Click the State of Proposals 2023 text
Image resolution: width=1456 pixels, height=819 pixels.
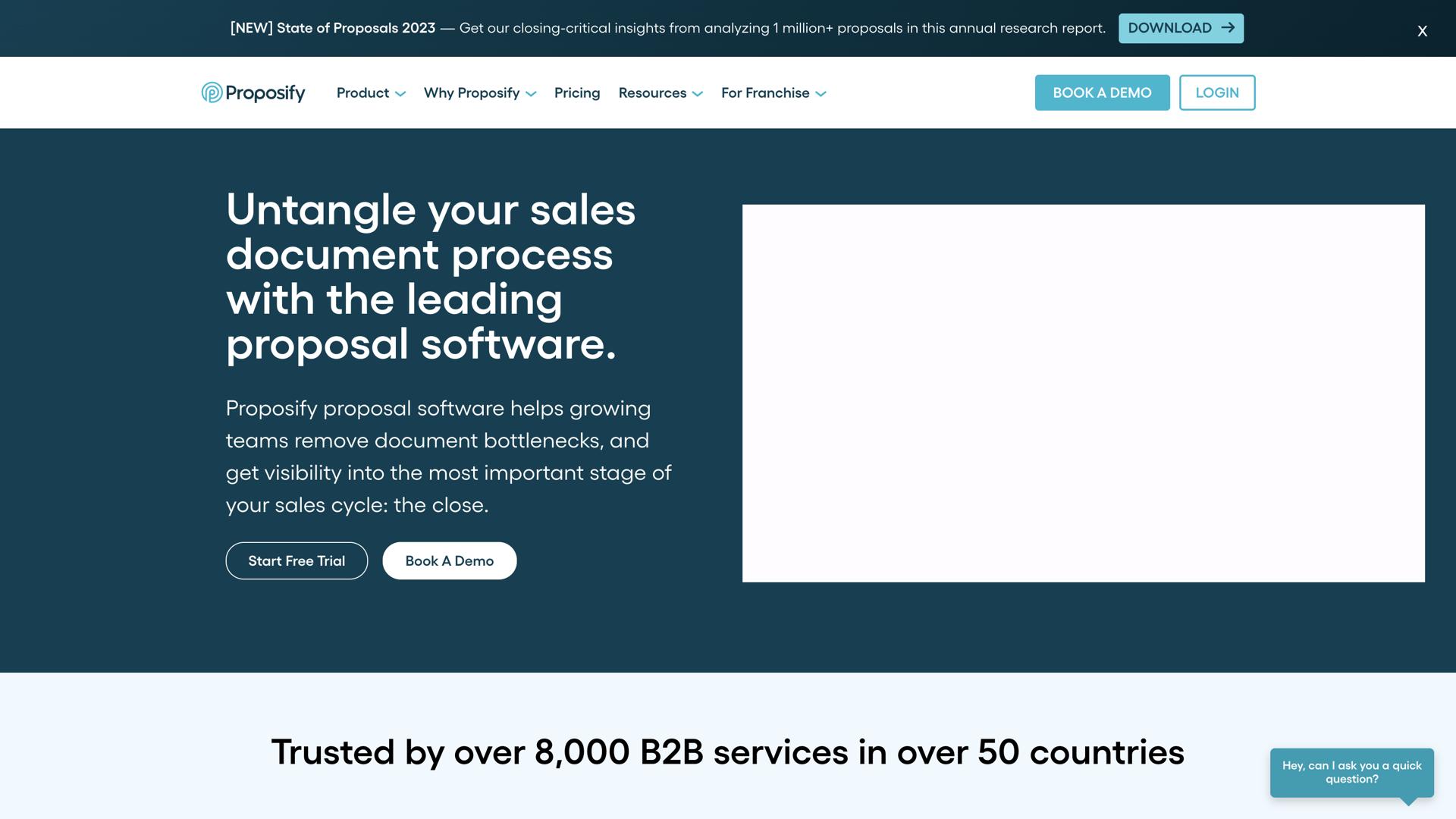coord(356,28)
